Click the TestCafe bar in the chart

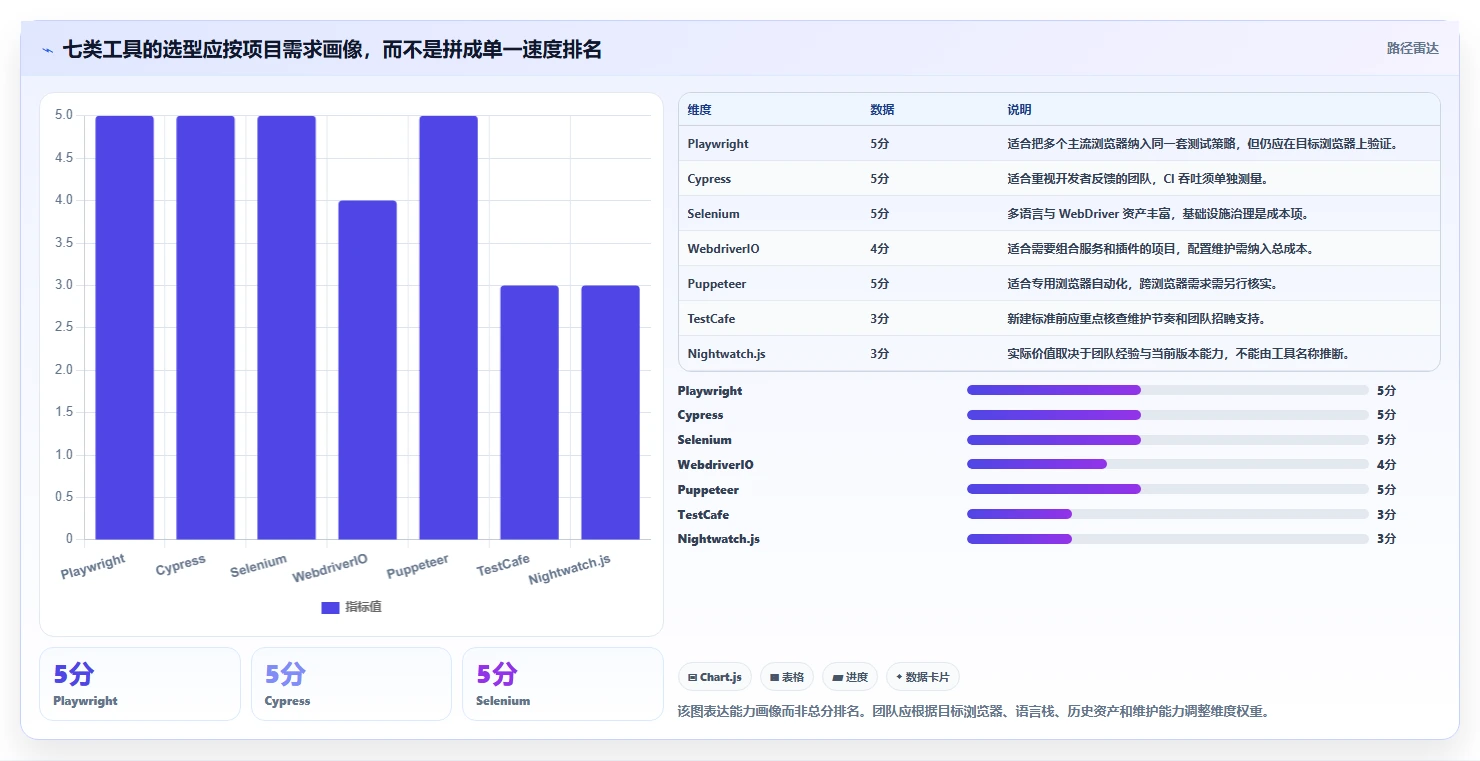529,413
